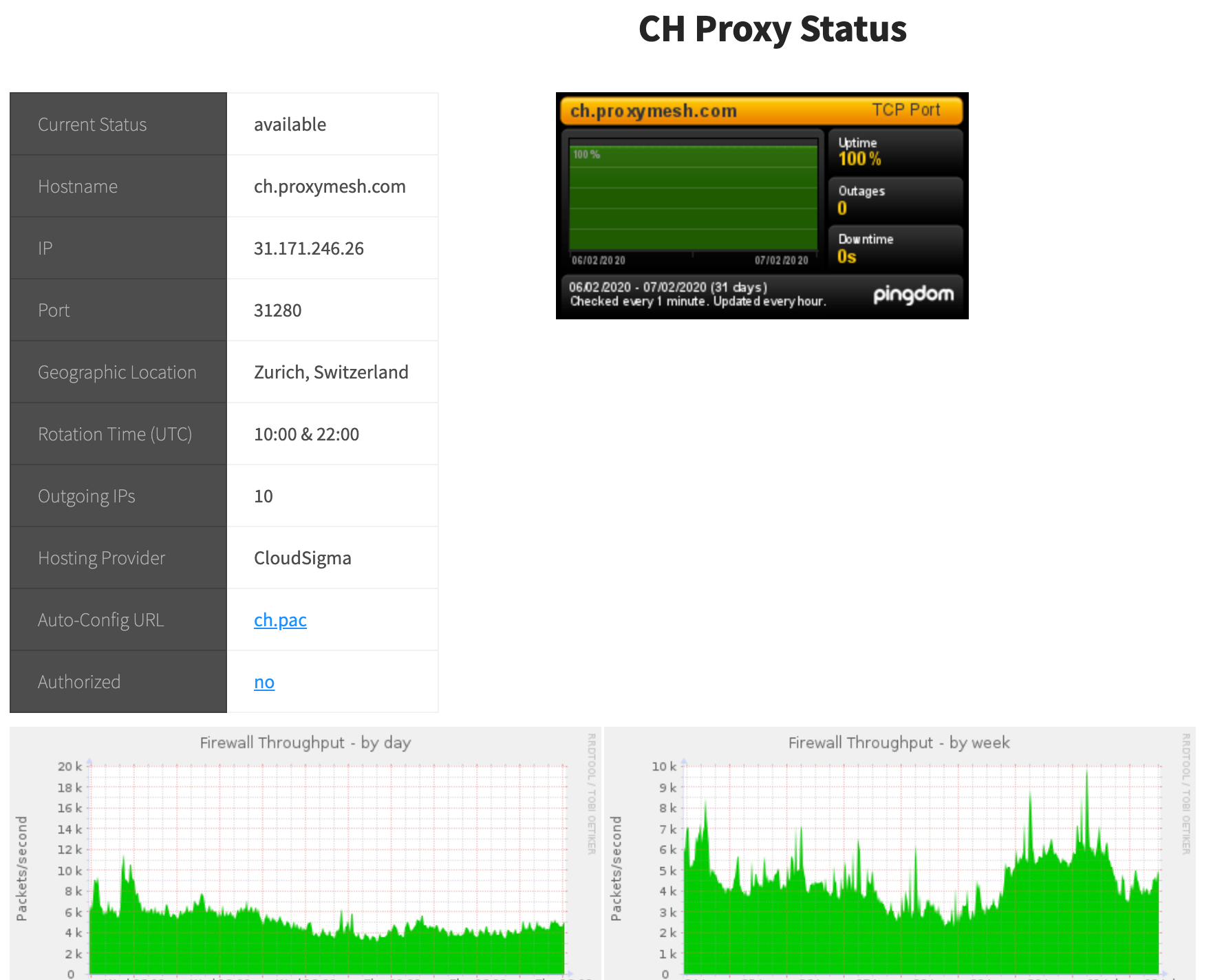Open the Pingdom uptime report image

[x=762, y=206]
